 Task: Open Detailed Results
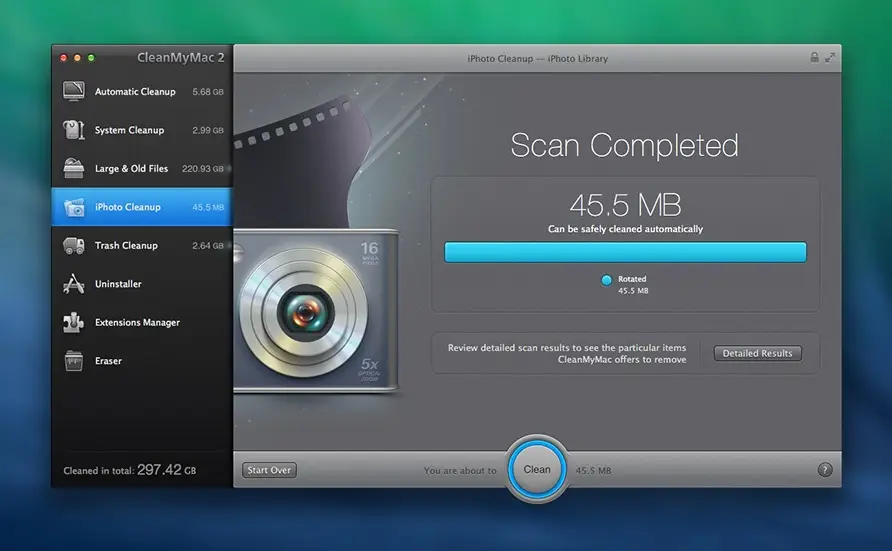point(757,353)
